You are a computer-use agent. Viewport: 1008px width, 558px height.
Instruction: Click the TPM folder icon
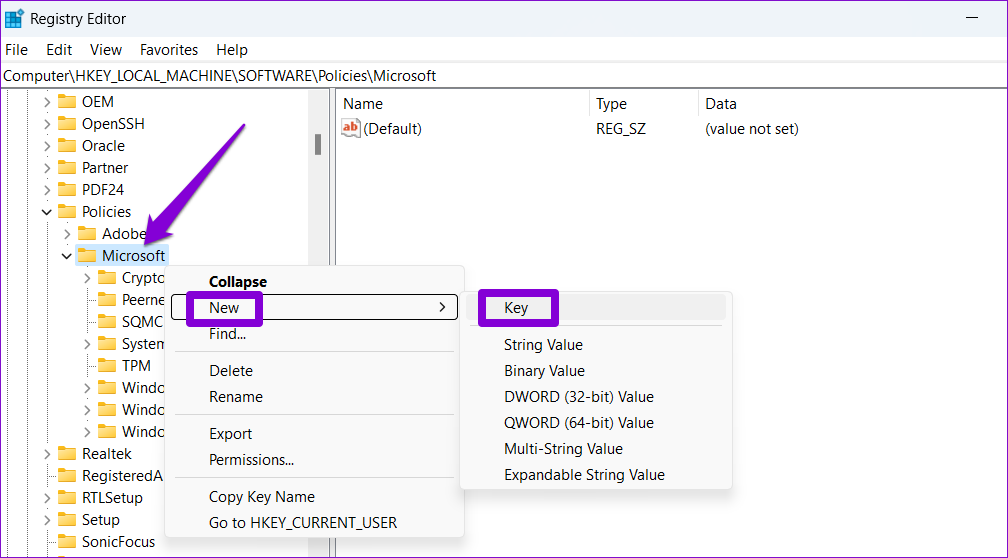(107, 366)
